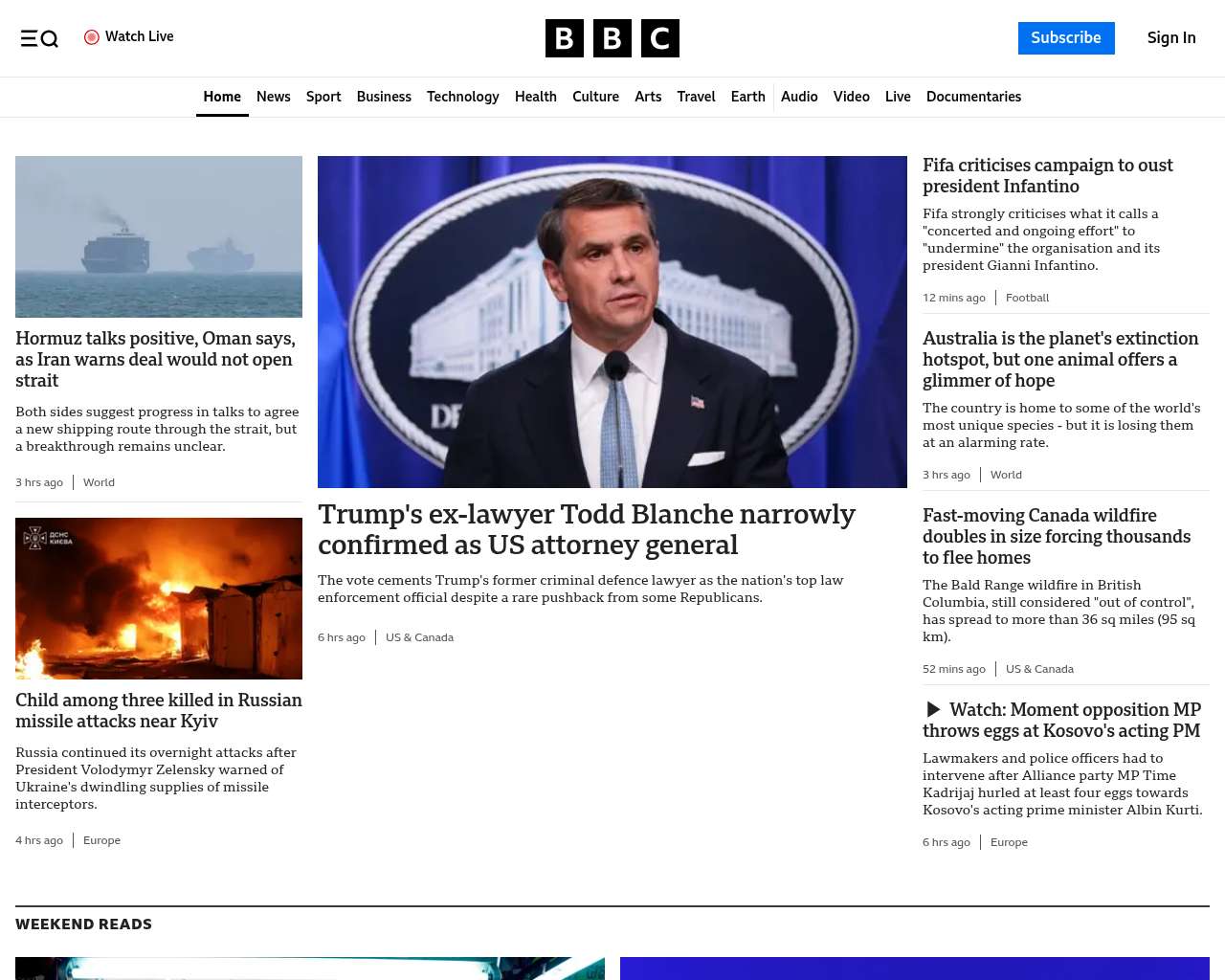
Task: Click the play icon beside Kosovo headline
Action: [933, 709]
